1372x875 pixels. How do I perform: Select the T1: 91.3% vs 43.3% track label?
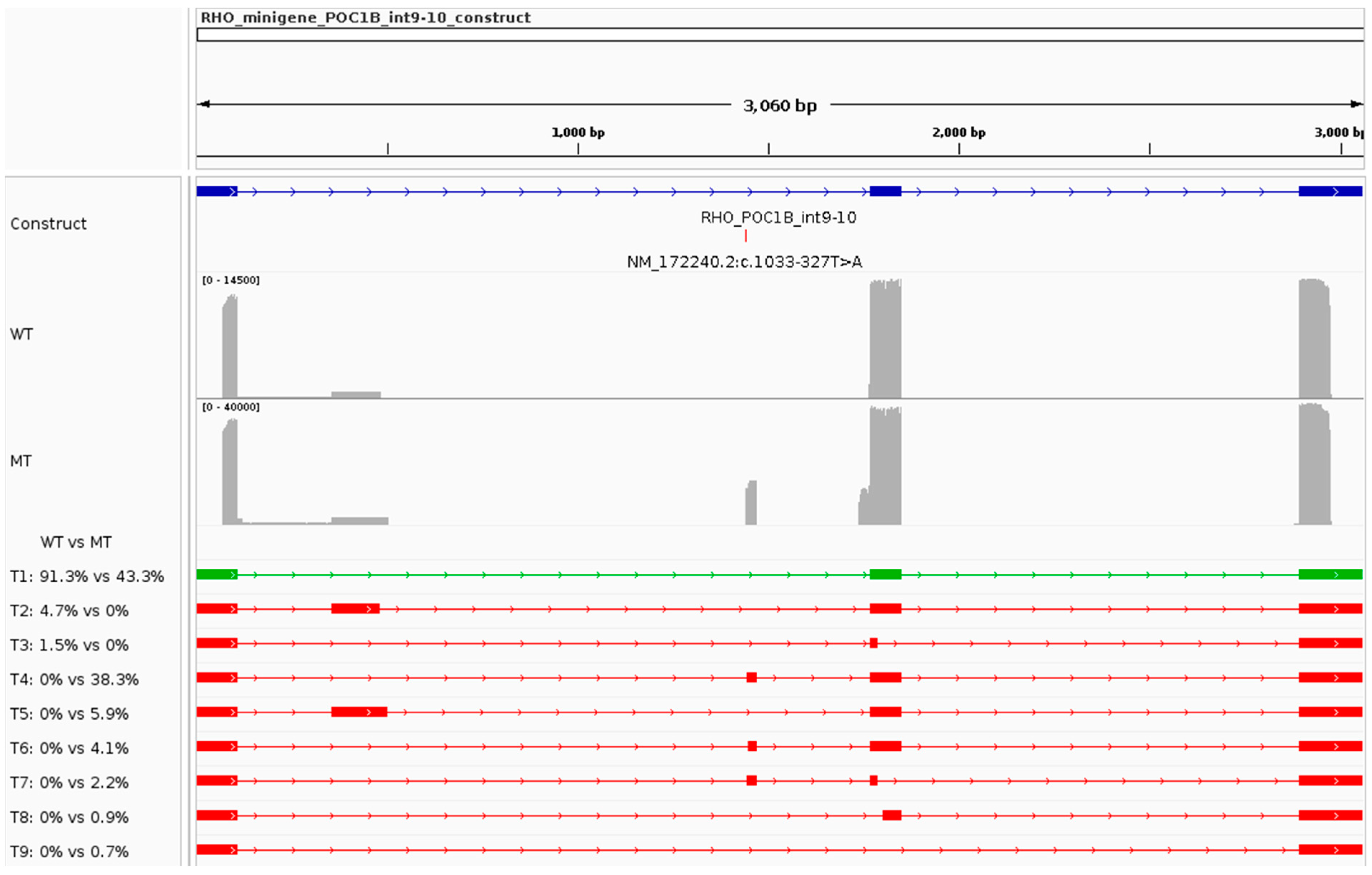click(x=86, y=576)
